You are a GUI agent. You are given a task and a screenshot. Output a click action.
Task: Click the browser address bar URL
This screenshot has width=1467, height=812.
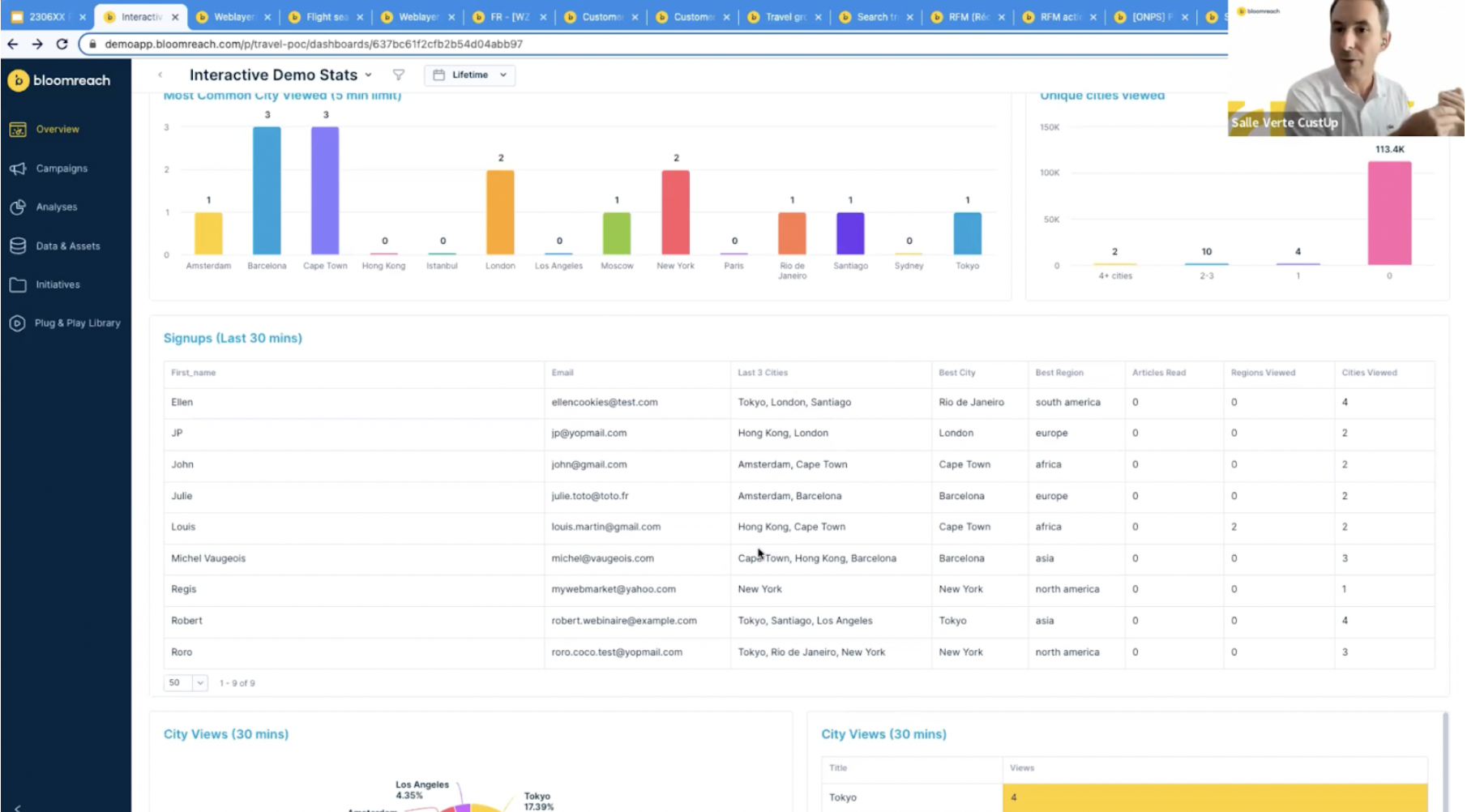point(314,44)
